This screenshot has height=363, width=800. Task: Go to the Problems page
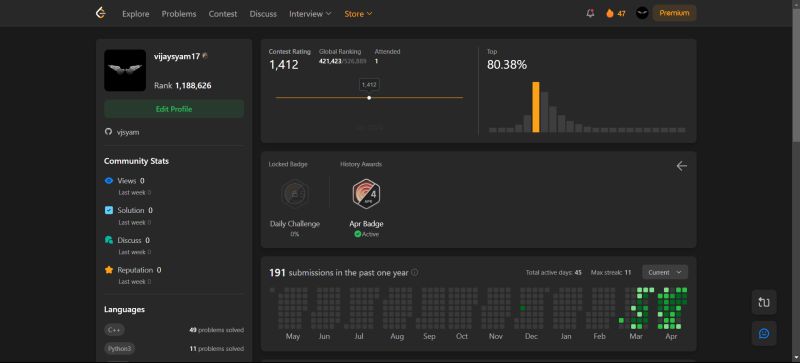(179, 14)
